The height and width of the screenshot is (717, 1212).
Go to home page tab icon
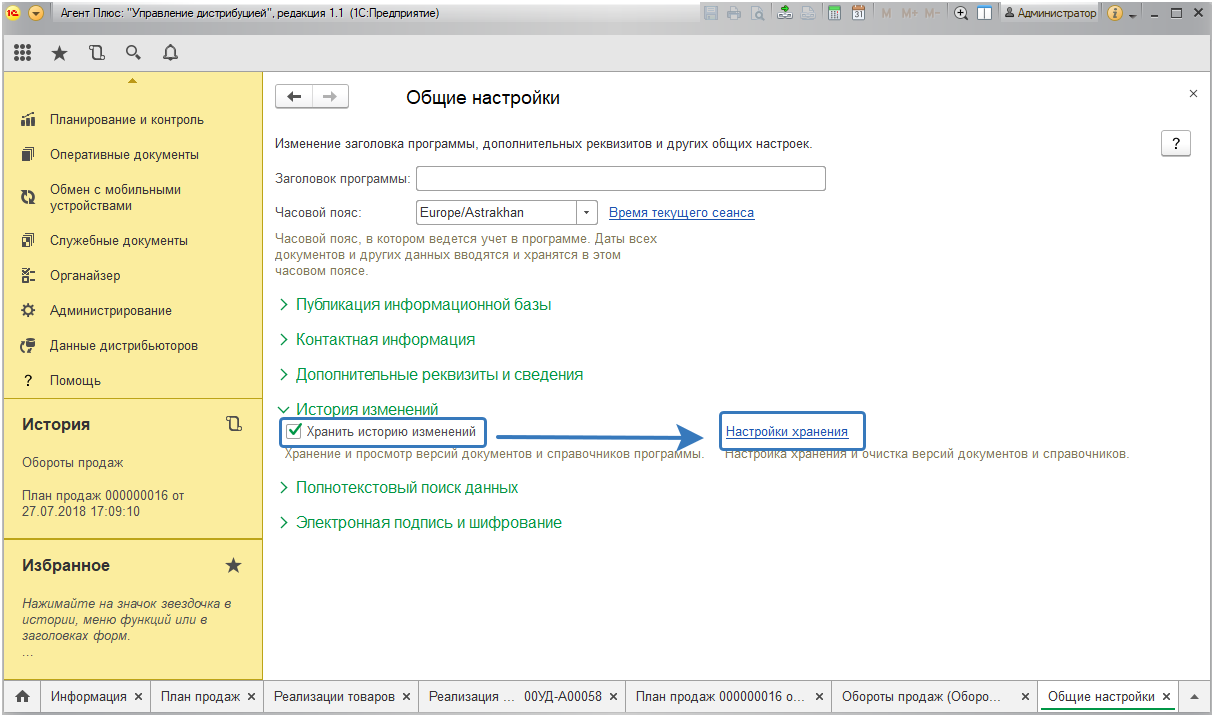[x=22, y=697]
